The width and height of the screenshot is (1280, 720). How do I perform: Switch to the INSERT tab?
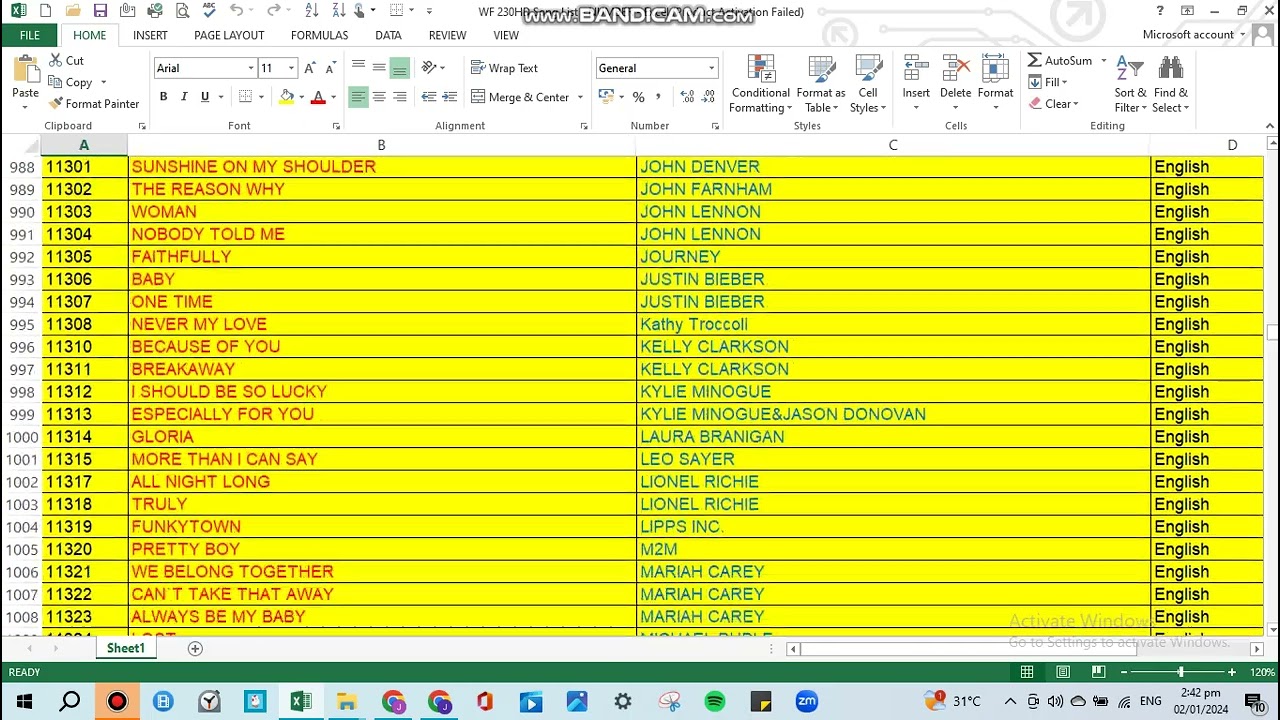point(150,35)
